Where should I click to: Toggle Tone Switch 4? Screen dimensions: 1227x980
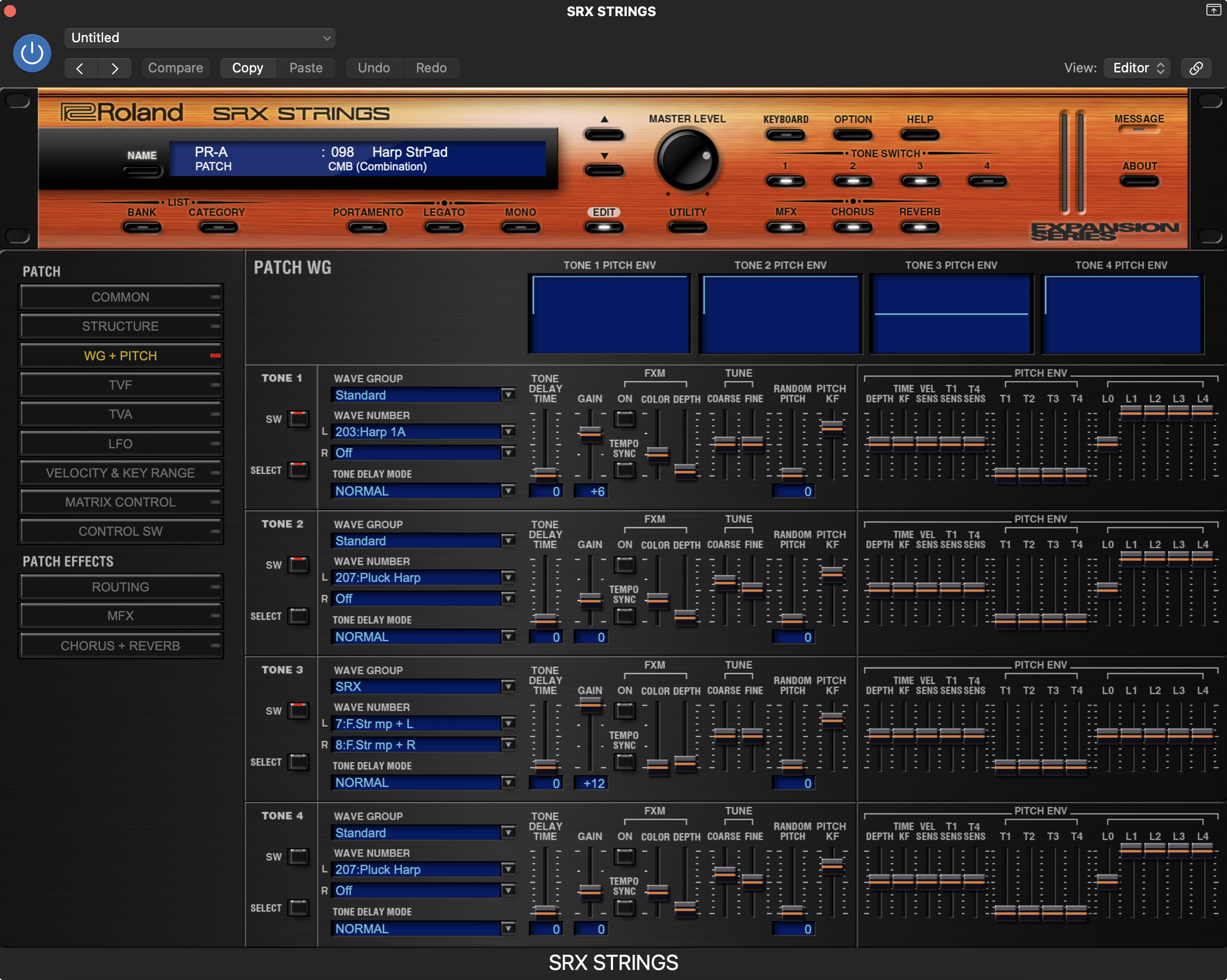pos(987,181)
